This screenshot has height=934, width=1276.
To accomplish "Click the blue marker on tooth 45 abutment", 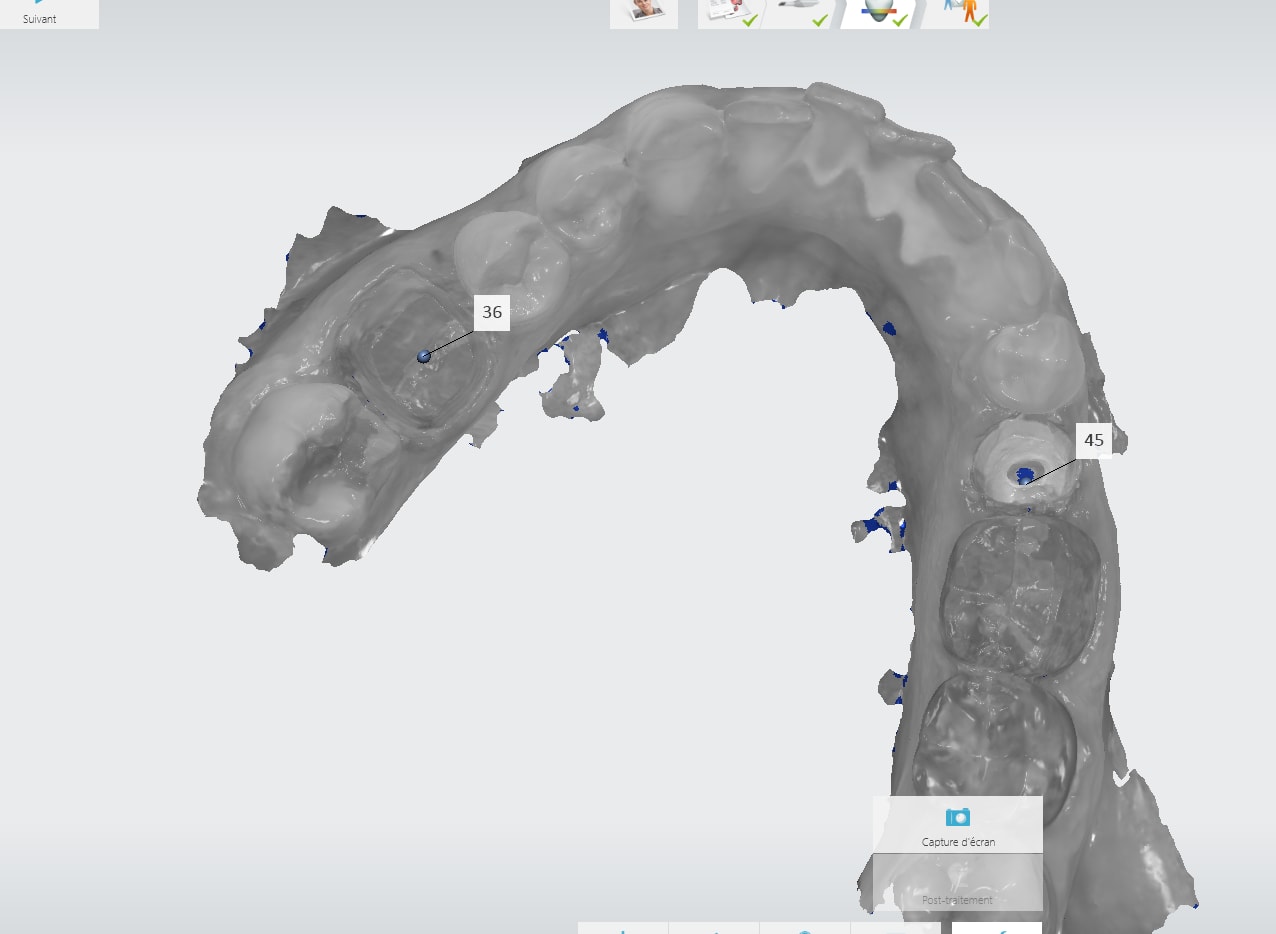I will click(x=1024, y=477).
